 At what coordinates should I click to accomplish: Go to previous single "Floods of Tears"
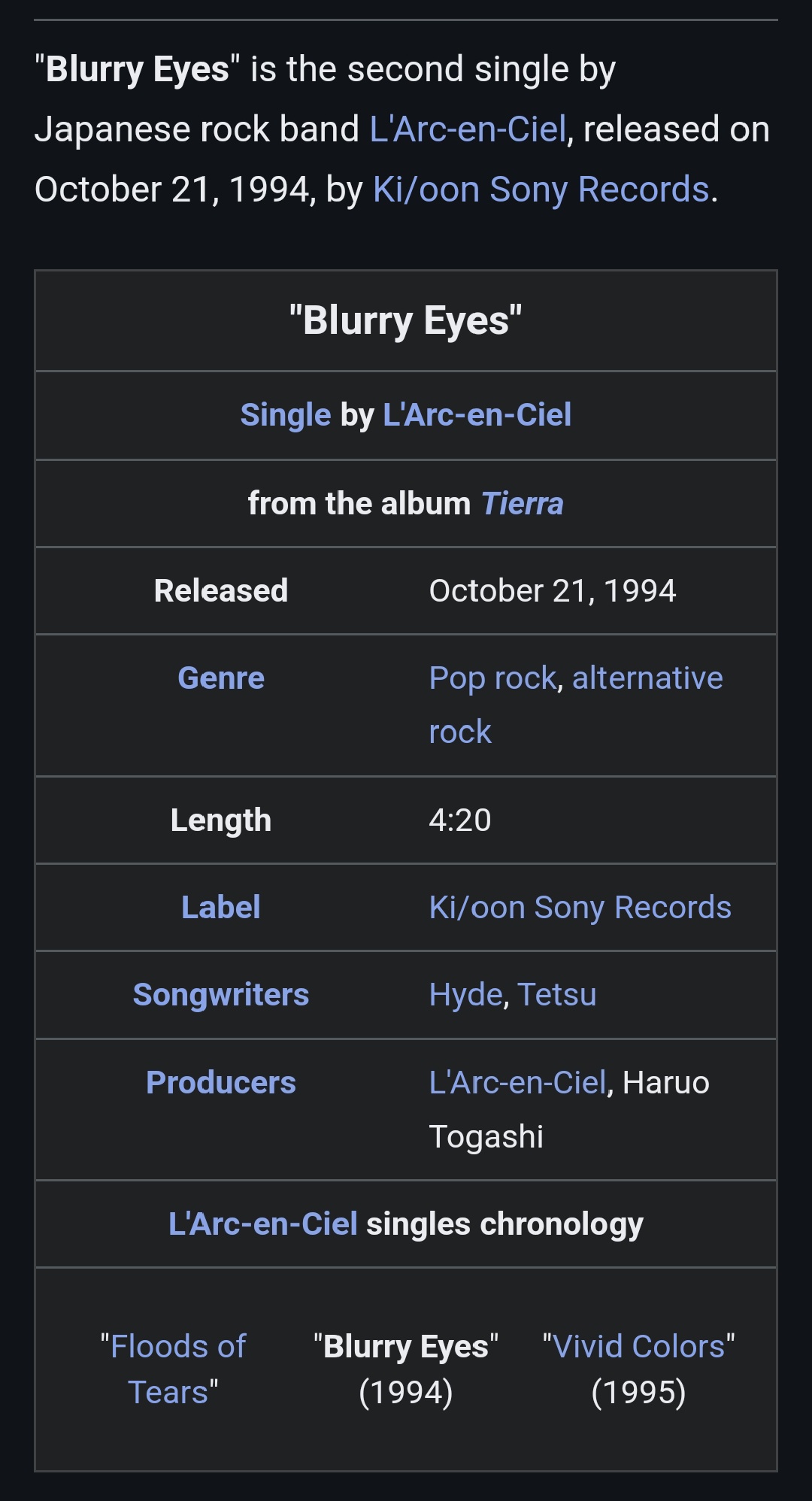click(174, 1369)
